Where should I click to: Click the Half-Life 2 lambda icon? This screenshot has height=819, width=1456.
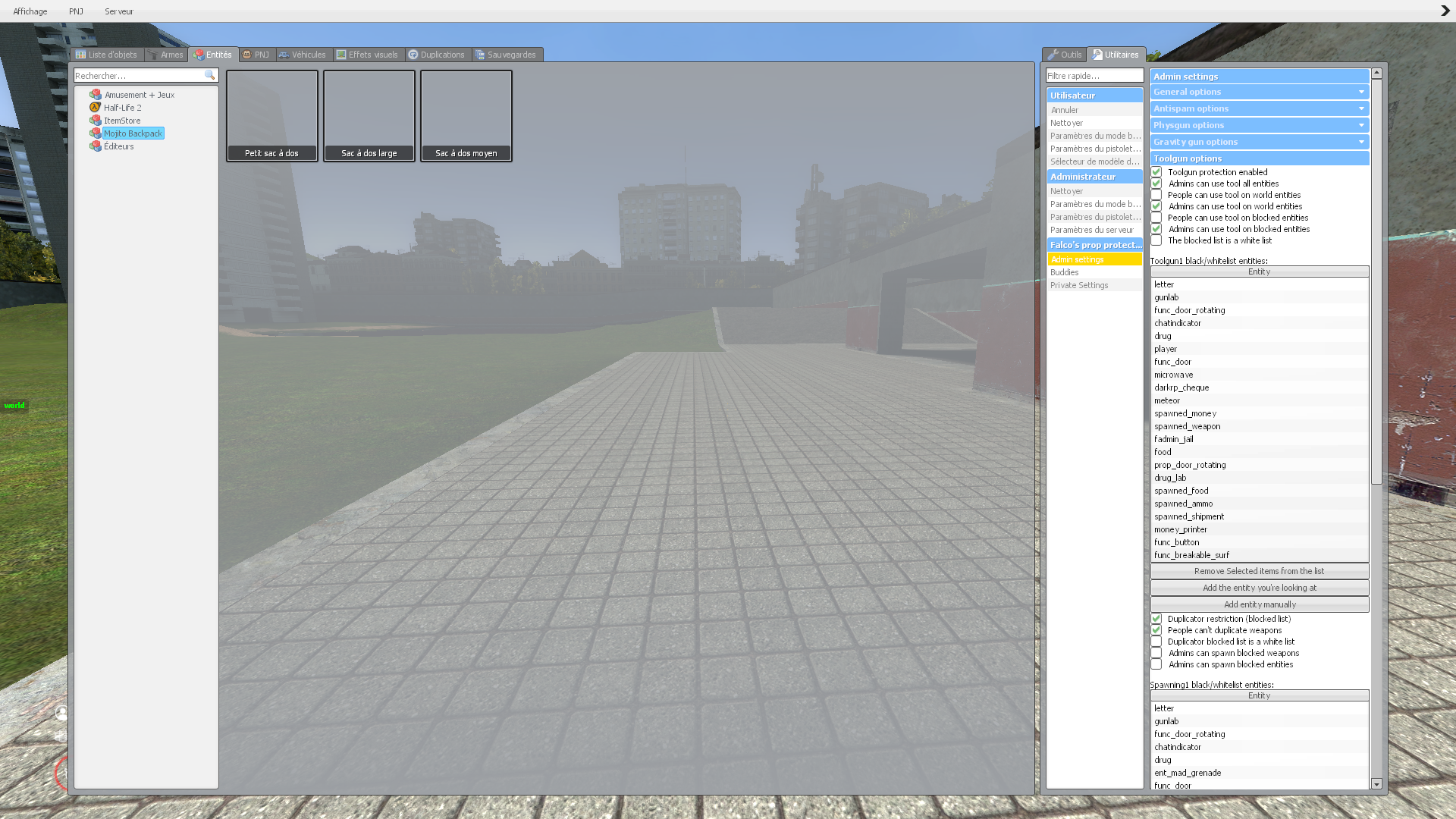click(95, 107)
